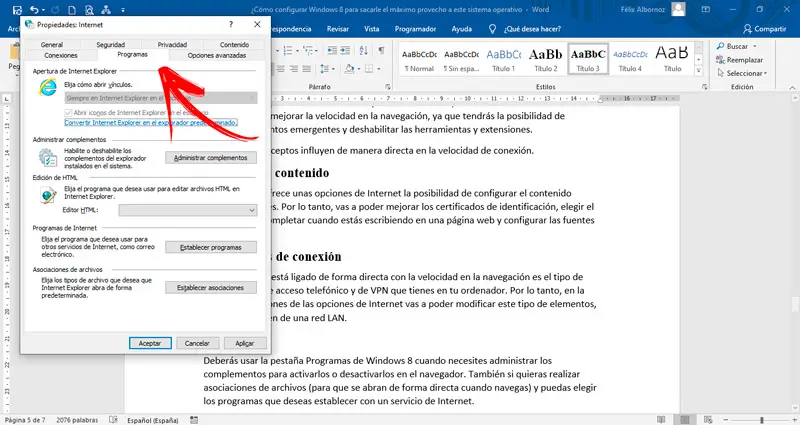Switch to the General tab in Propiedades: Internet

click(x=52, y=45)
